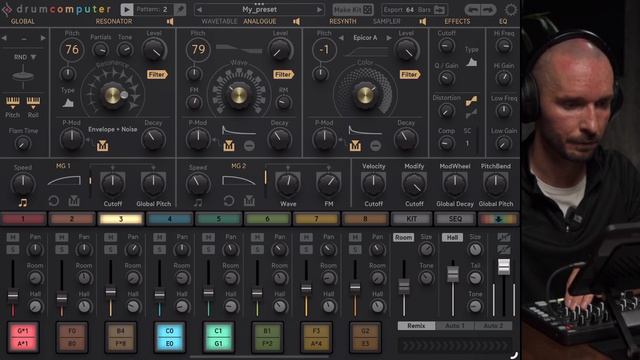The image size is (640, 360).
Task: Click the Resynth envelope minus circle icon
Action: coord(376,145)
